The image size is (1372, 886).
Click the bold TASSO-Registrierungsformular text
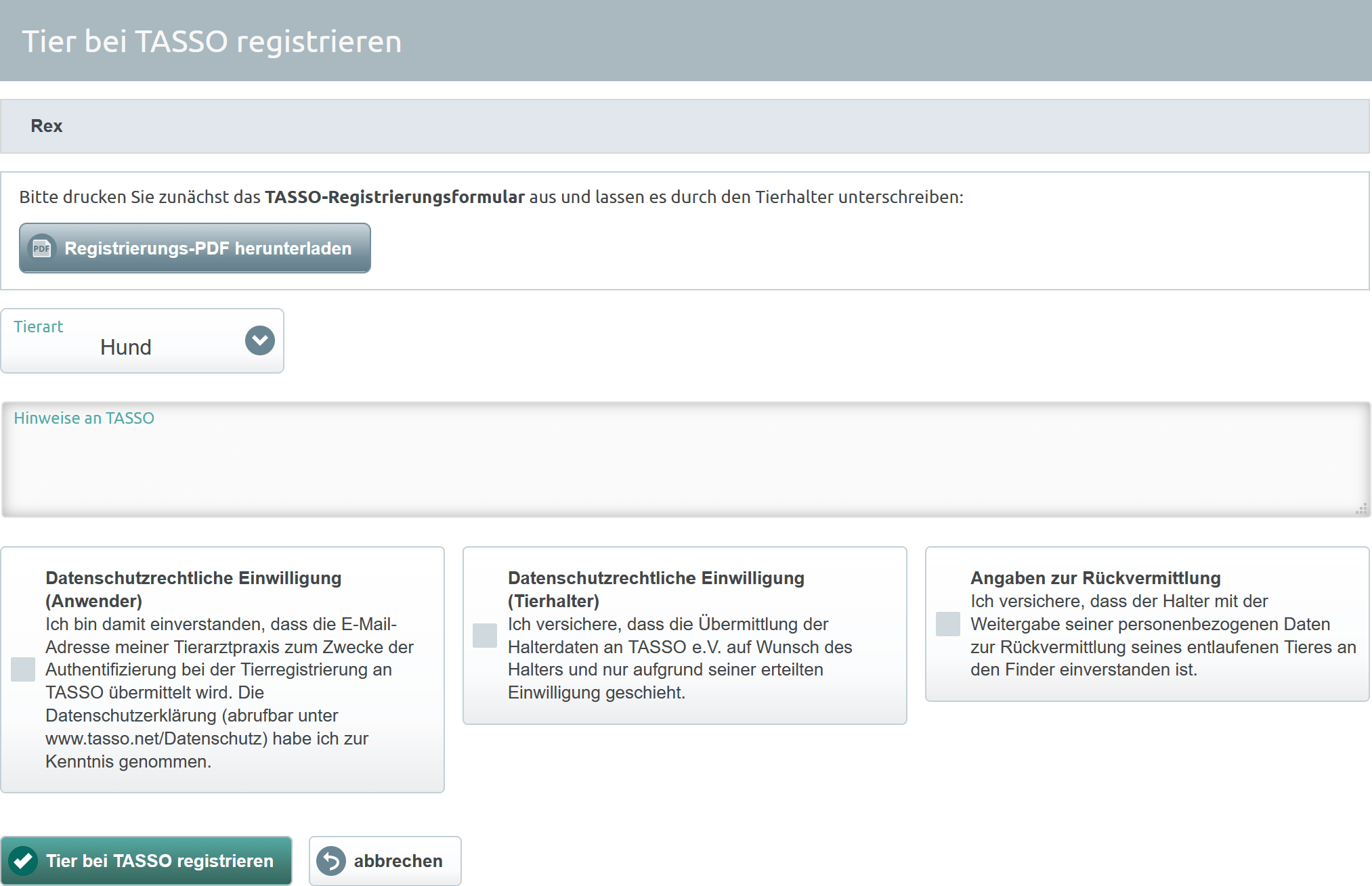(395, 197)
